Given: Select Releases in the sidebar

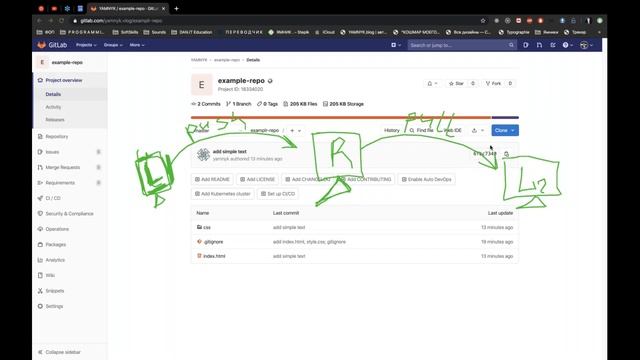Looking at the screenshot, I should 55,120.
